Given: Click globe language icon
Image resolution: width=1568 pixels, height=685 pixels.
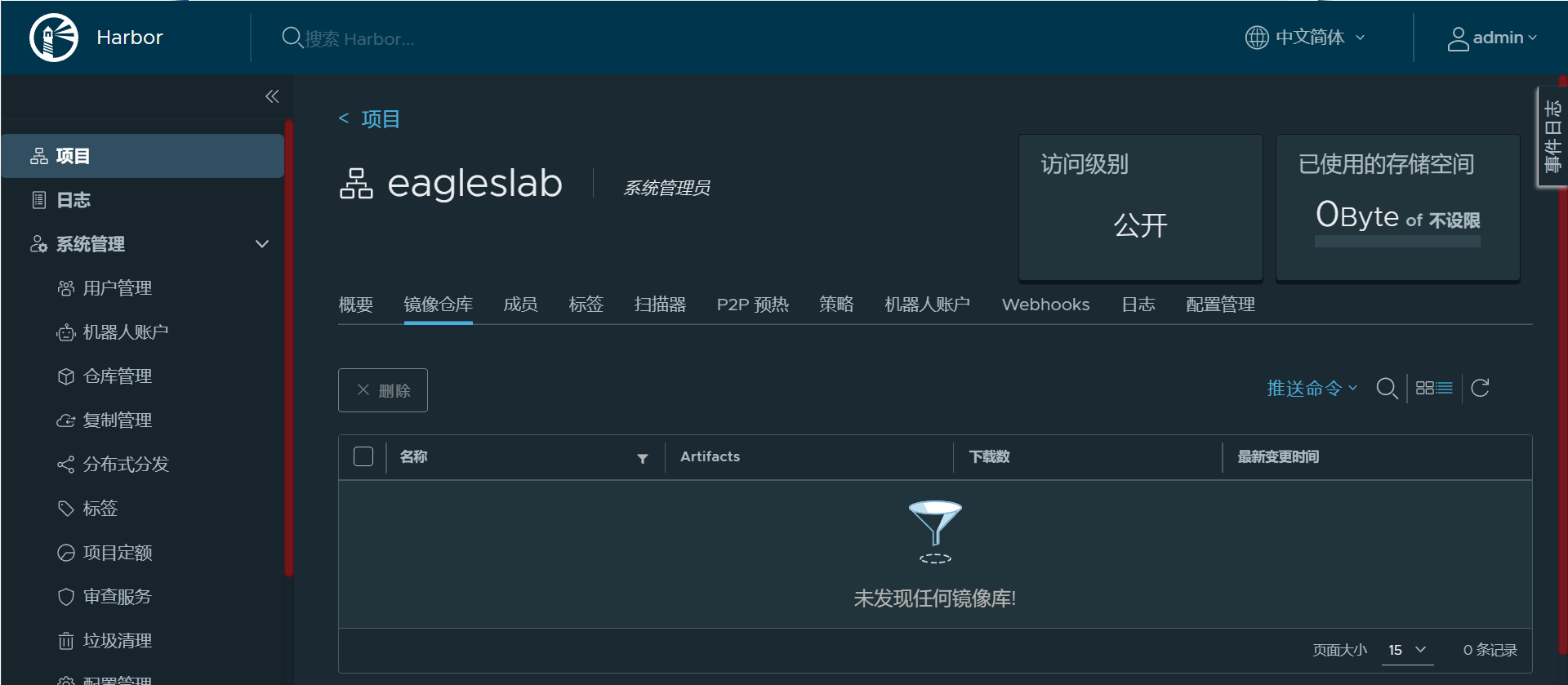Looking at the screenshot, I should click(x=1257, y=38).
